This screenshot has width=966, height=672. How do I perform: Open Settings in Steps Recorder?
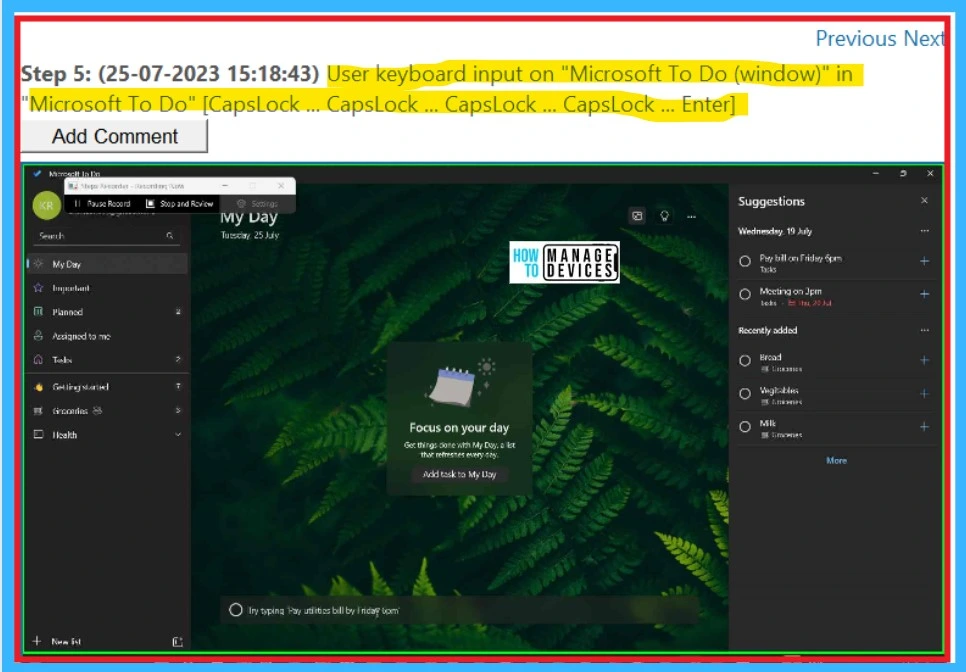[258, 204]
